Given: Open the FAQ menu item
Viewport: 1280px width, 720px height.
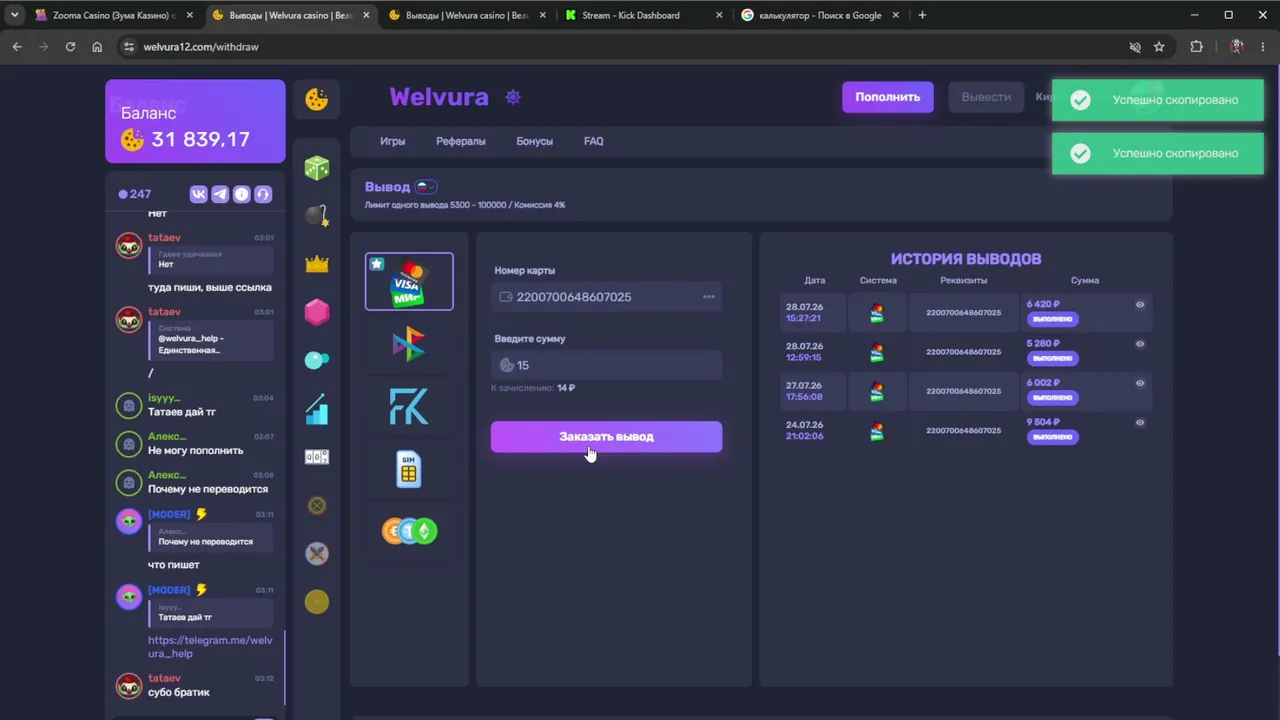Looking at the screenshot, I should [x=594, y=141].
